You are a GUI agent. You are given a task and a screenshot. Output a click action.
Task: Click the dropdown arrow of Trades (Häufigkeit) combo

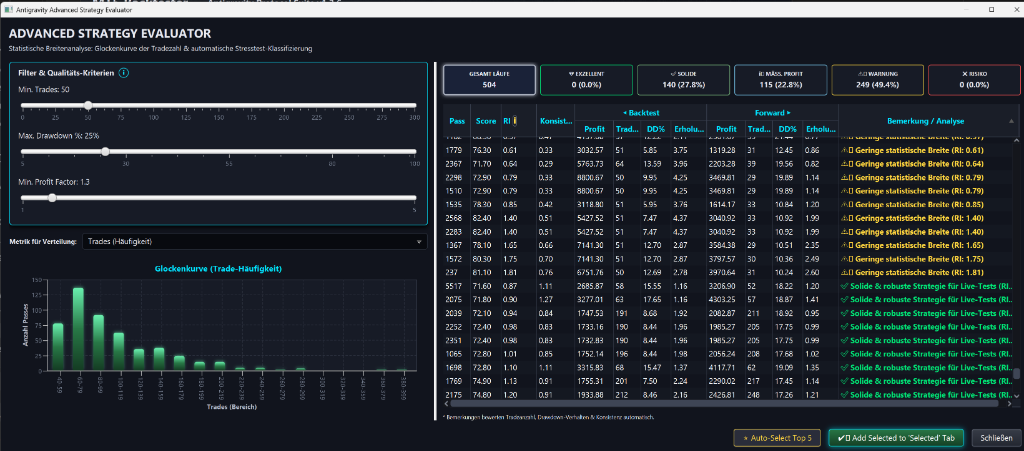tap(419, 242)
